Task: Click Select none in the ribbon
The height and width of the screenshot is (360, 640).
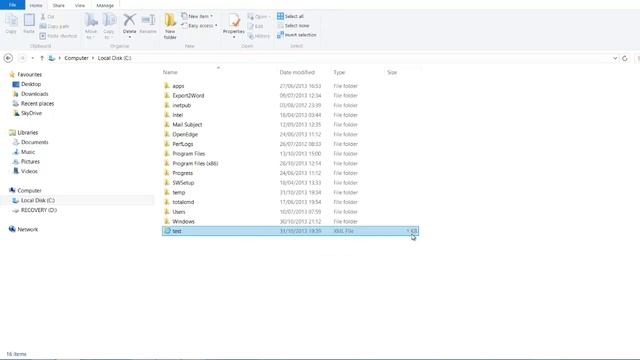Action: point(293,26)
